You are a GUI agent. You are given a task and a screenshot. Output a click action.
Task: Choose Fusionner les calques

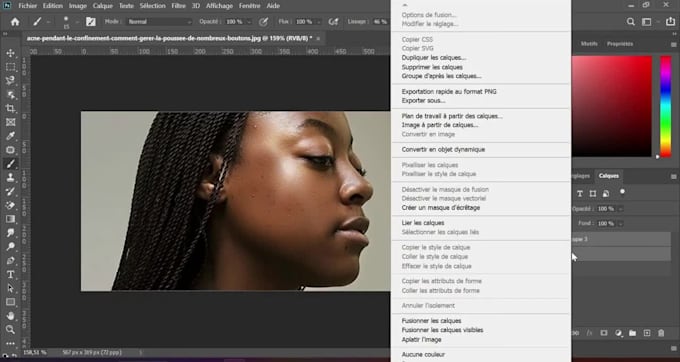pyautogui.click(x=432, y=321)
